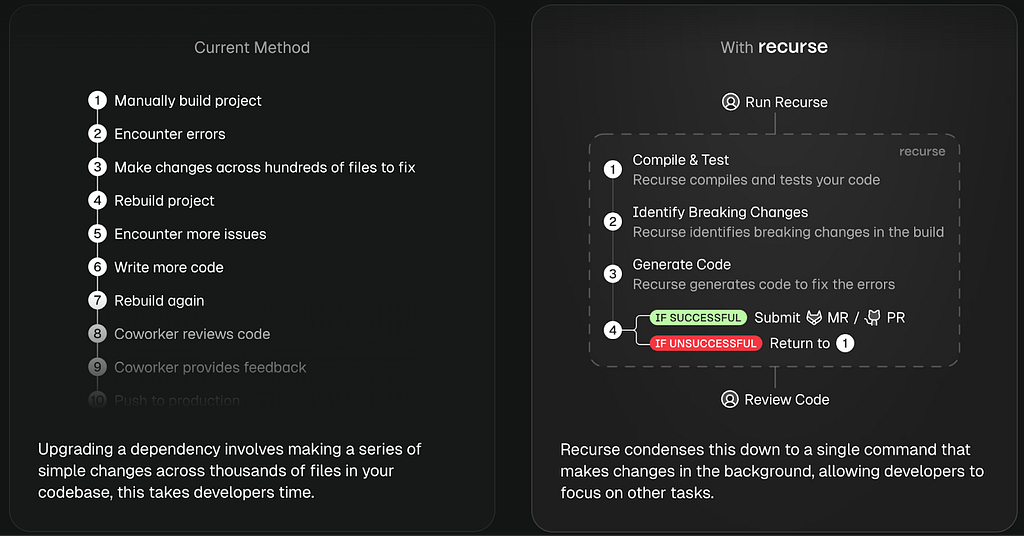
Task: Click the Encounter errors step text
Action: pos(170,134)
